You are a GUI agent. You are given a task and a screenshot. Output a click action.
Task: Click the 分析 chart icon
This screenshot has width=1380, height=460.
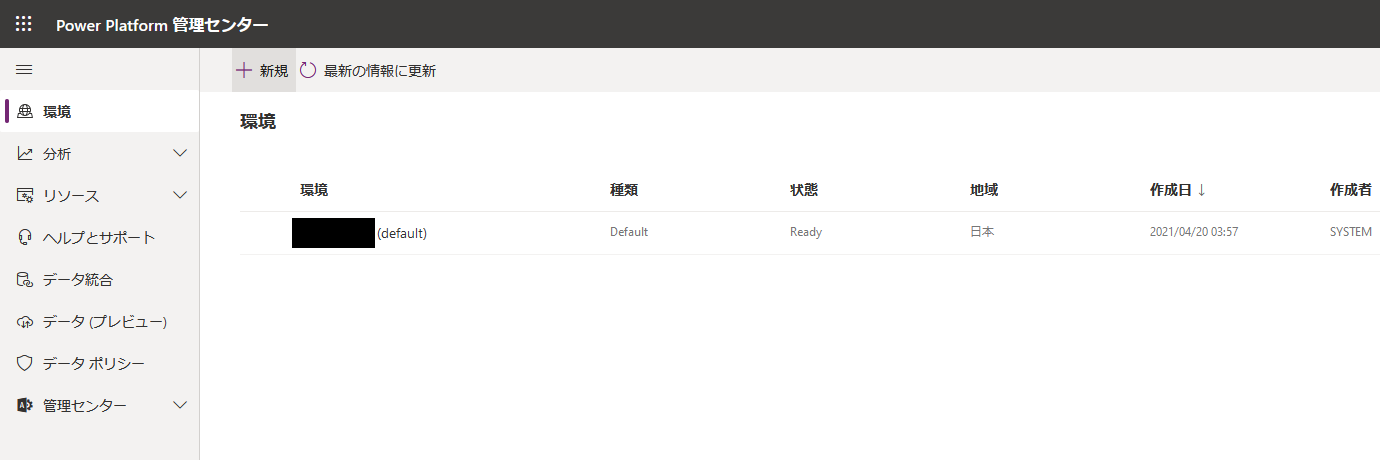[x=26, y=154]
